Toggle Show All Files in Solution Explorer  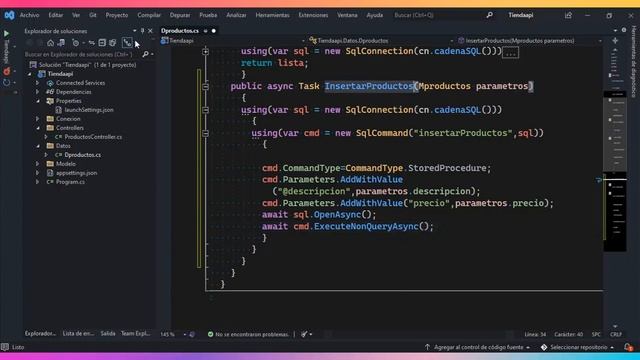click(x=113, y=43)
